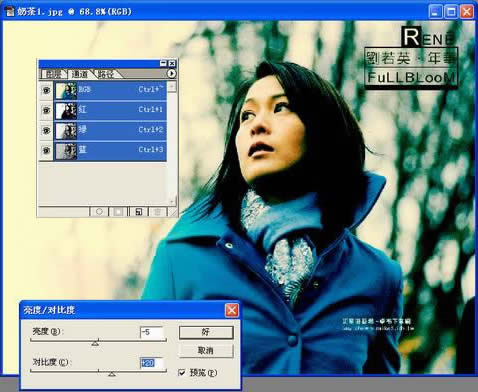Click the load channel as selection icon
Viewport: 478px width, 392px height.
point(99,212)
